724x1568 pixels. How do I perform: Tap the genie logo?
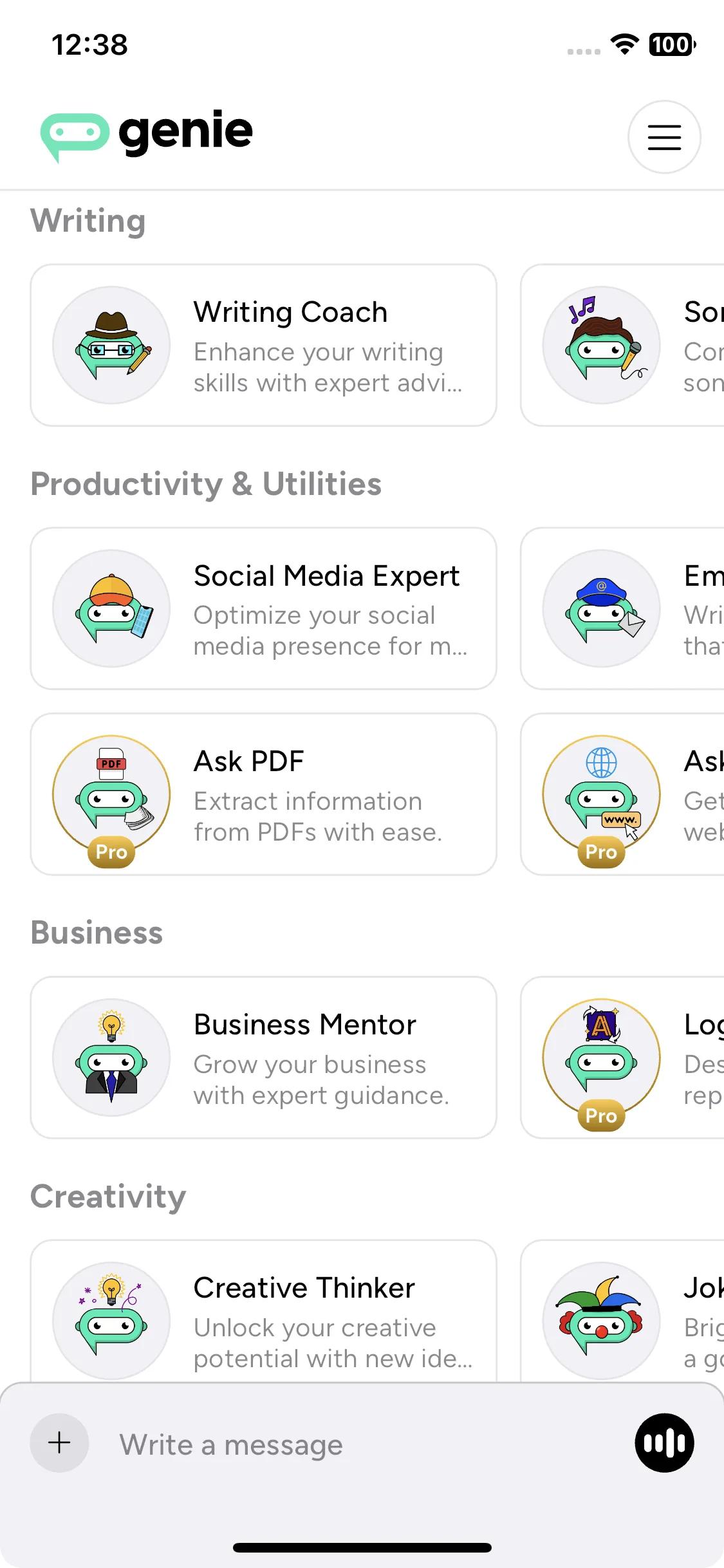click(147, 135)
